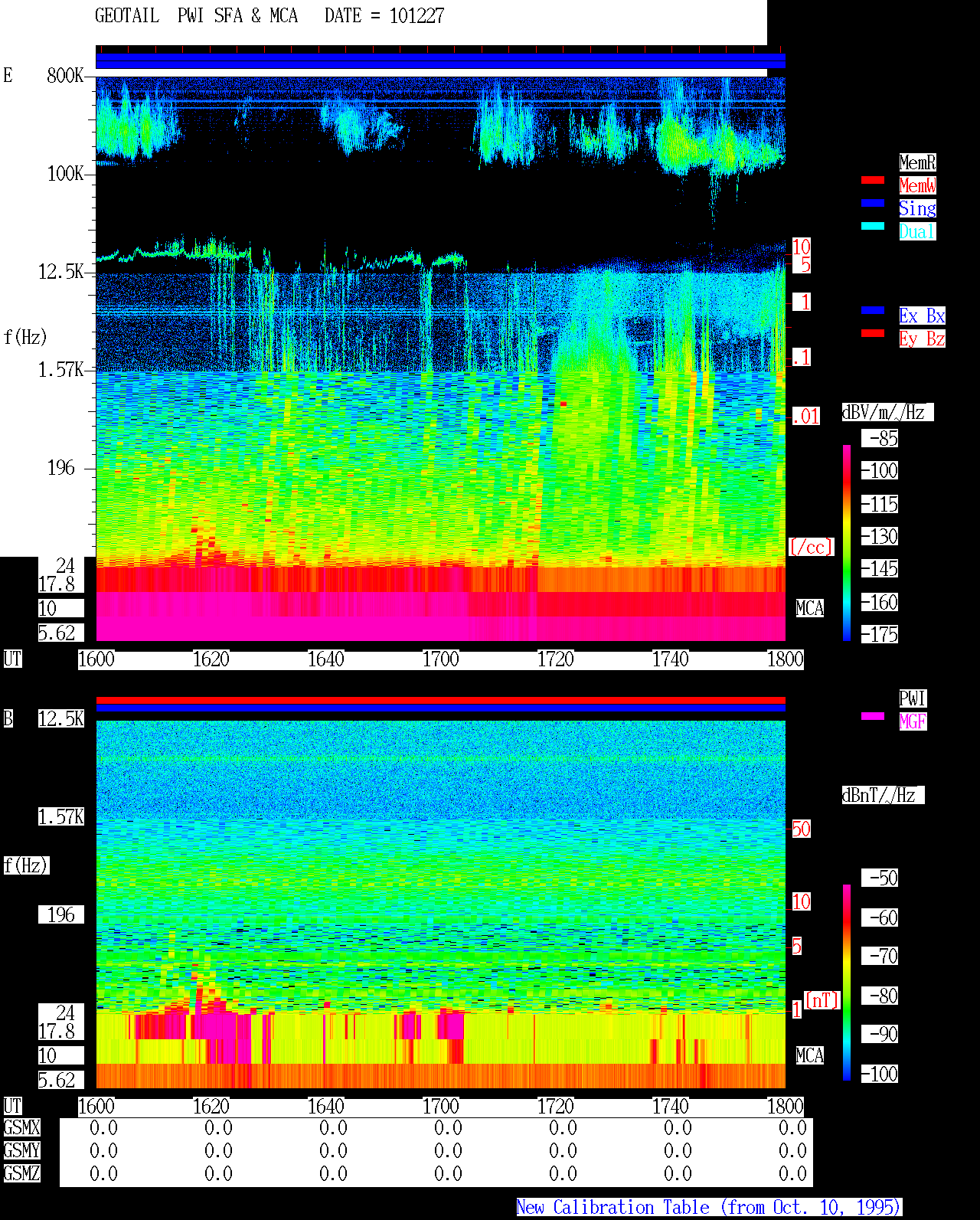Click the 1800 tick under the E spectrogram
Screen dimensions: 980x1220
(x=786, y=659)
